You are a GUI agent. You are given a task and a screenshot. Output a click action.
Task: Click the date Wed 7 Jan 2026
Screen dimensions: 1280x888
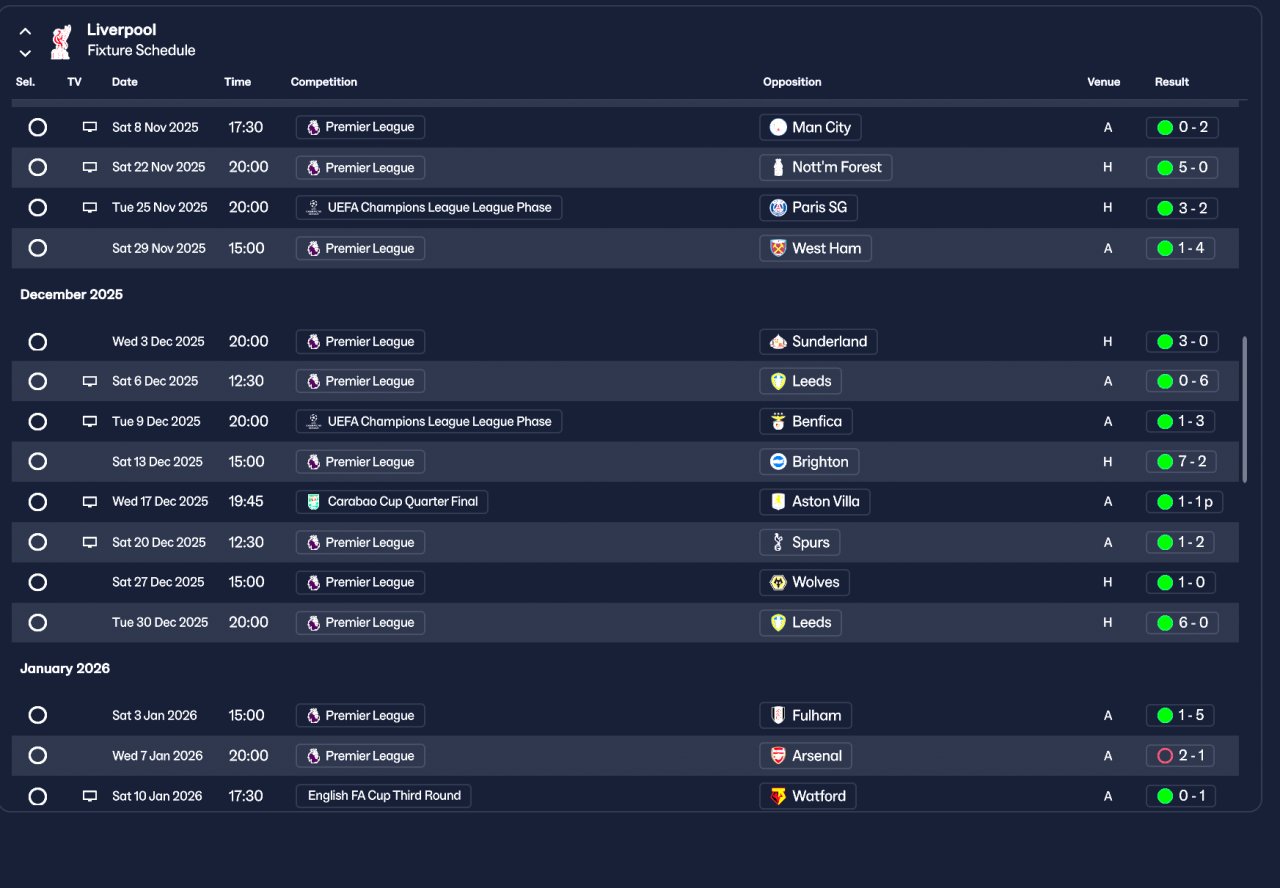point(157,756)
